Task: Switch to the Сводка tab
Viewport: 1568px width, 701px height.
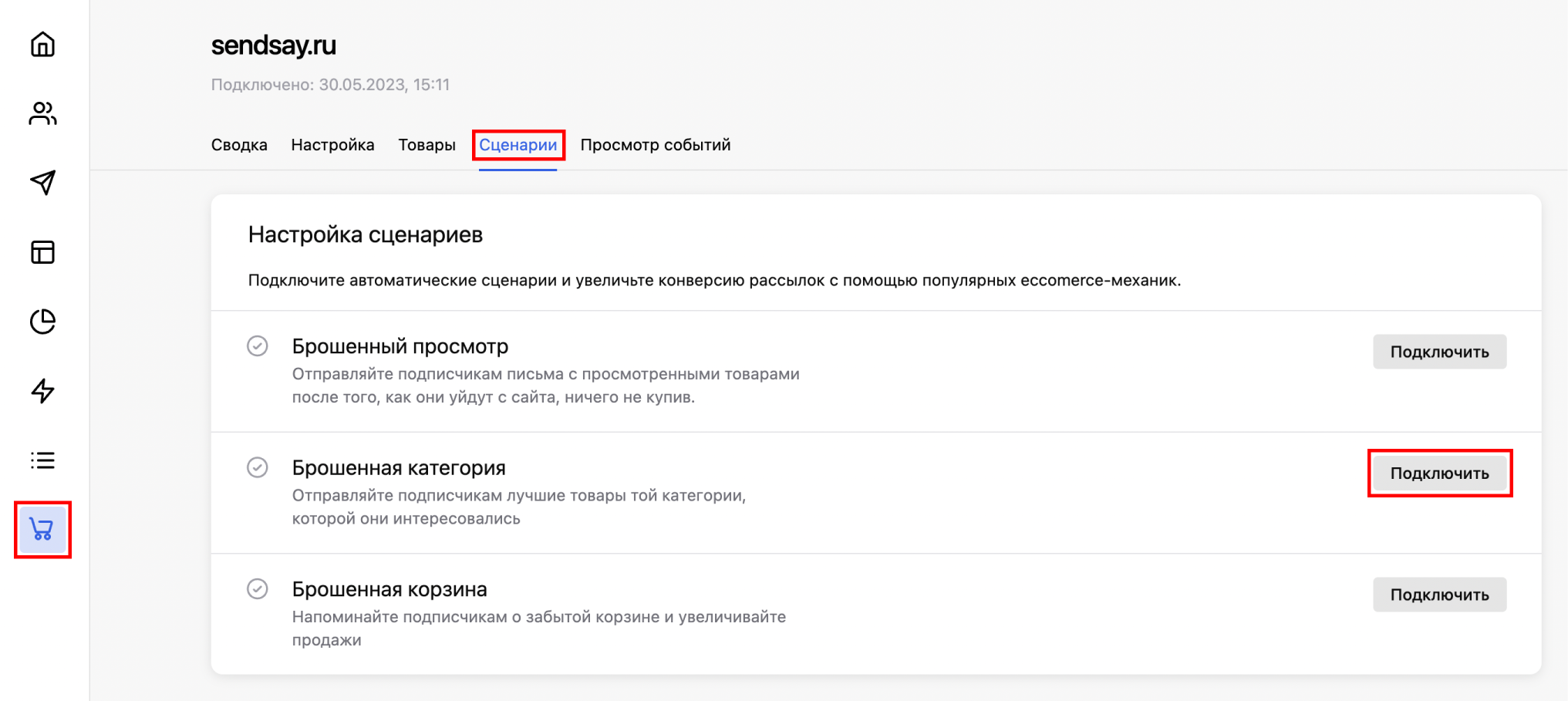Action: click(x=239, y=144)
